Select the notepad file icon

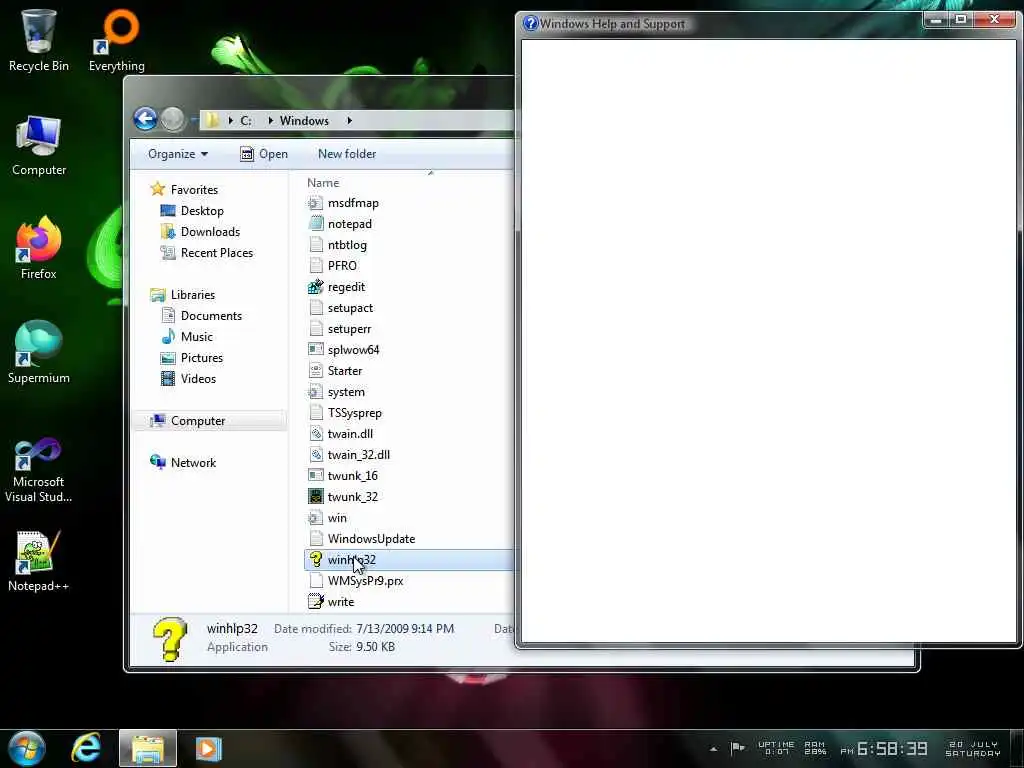point(316,223)
